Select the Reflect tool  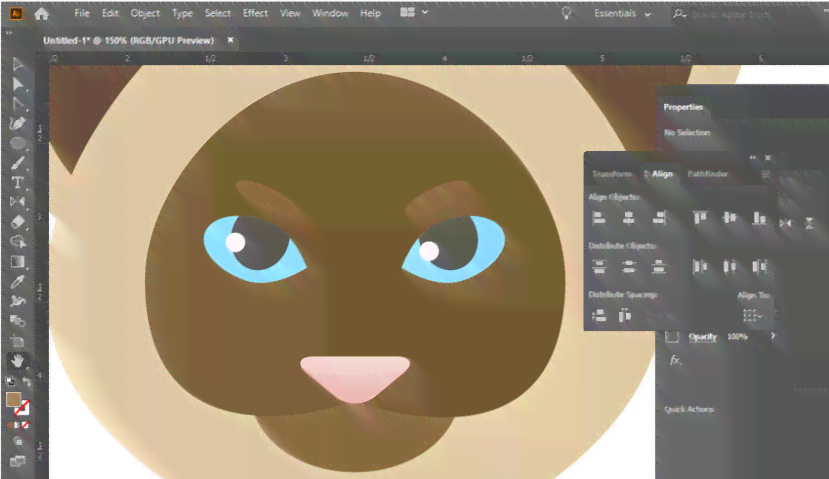click(17, 201)
